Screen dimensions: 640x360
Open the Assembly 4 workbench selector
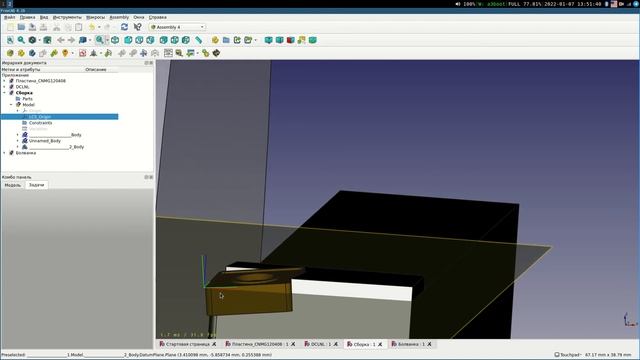click(x=177, y=27)
